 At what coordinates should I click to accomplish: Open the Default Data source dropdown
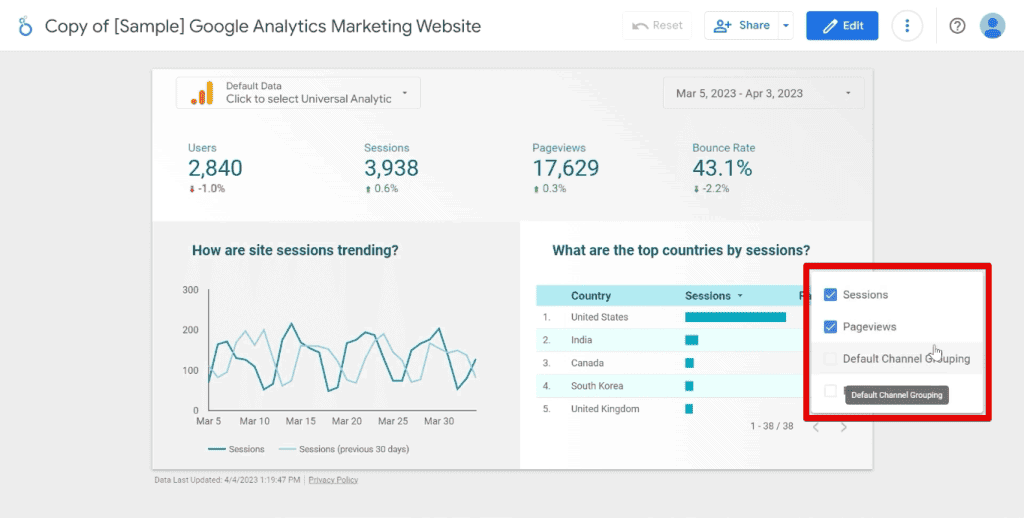coord(298,93)
